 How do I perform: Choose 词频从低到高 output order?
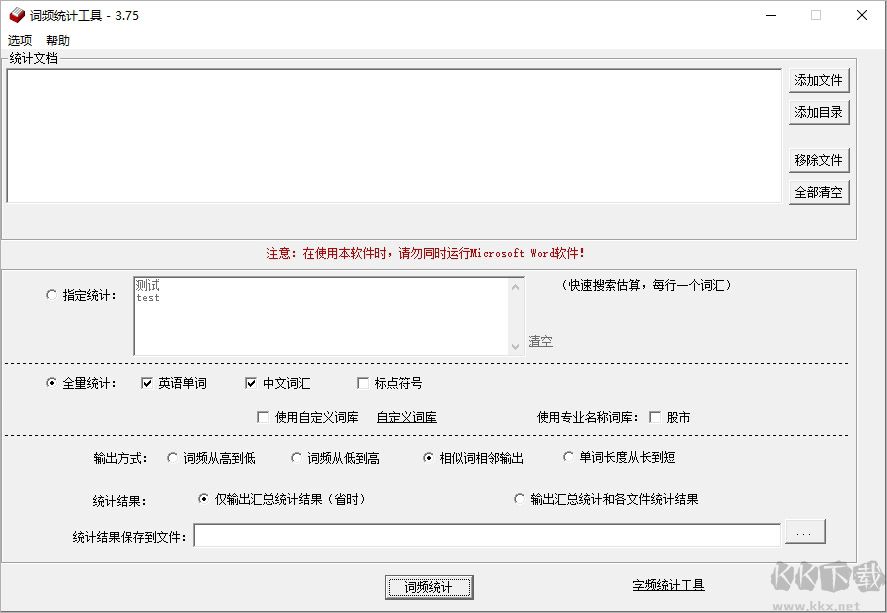294,457
